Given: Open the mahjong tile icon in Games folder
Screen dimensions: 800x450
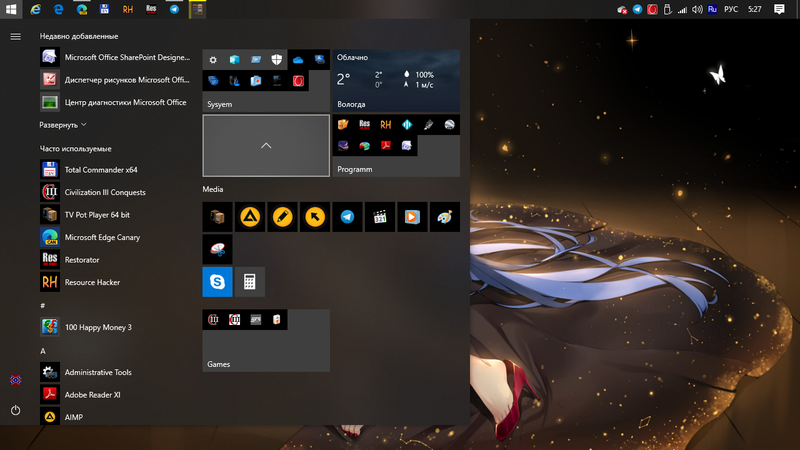Looking at the screenshot, I should [277, 319].
